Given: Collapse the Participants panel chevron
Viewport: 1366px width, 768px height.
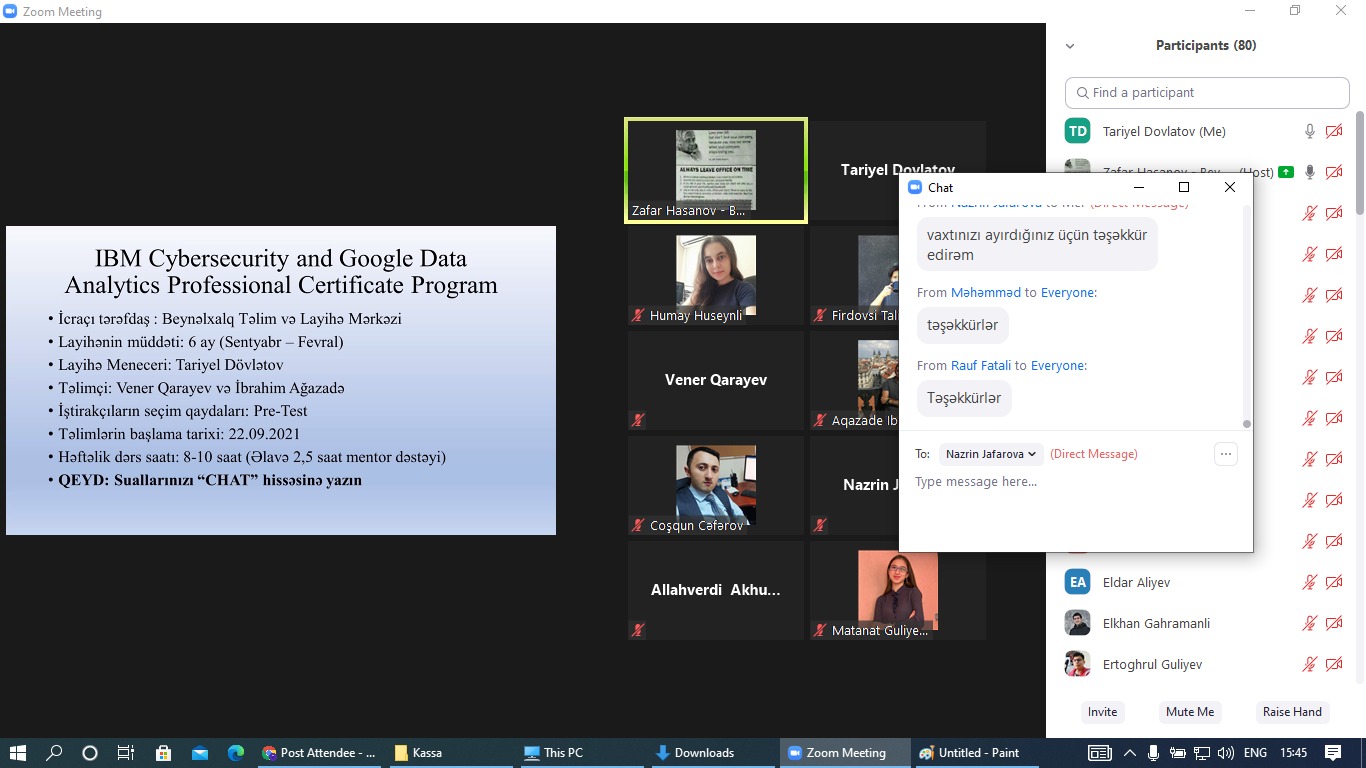Looking at the screenshot, I should 1070,46.
